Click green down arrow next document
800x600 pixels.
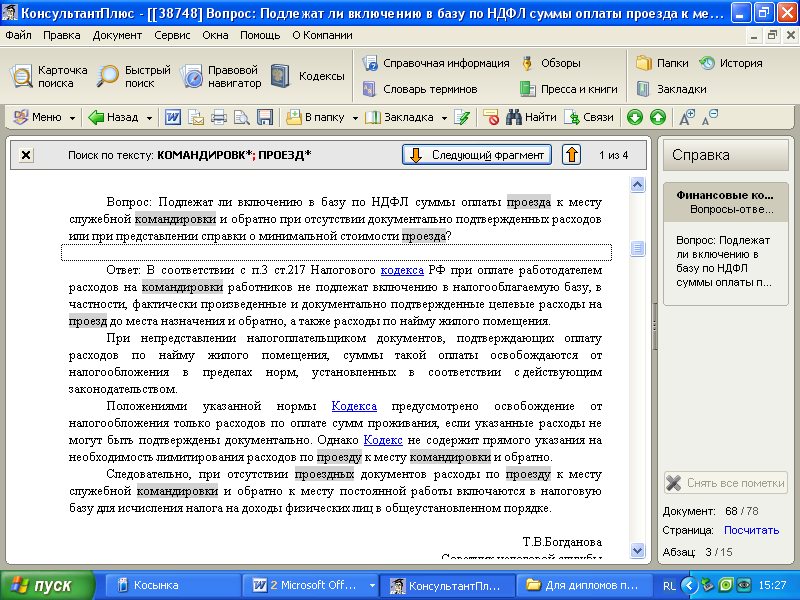635,117
